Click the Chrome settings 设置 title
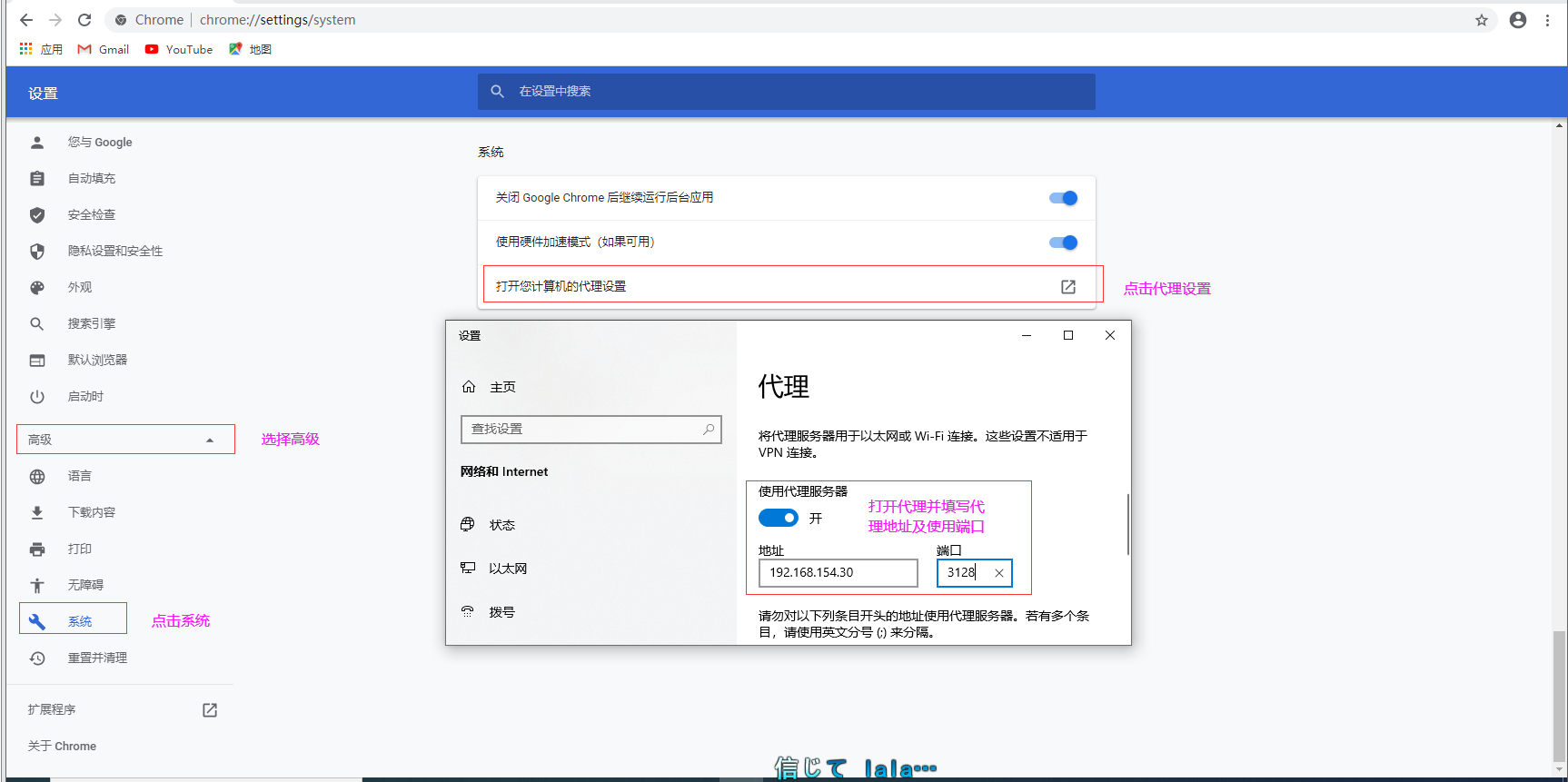This screenshot has width=1568, height=782. 43,94
